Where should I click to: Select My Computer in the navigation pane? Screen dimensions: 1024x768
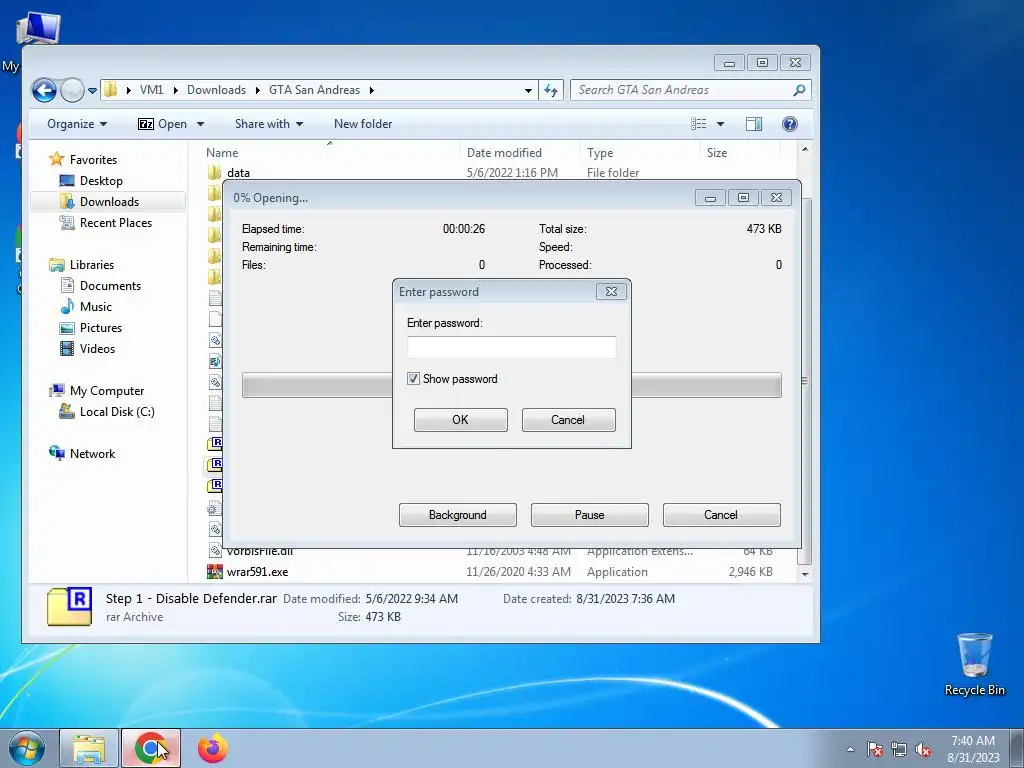coord(106,391)
